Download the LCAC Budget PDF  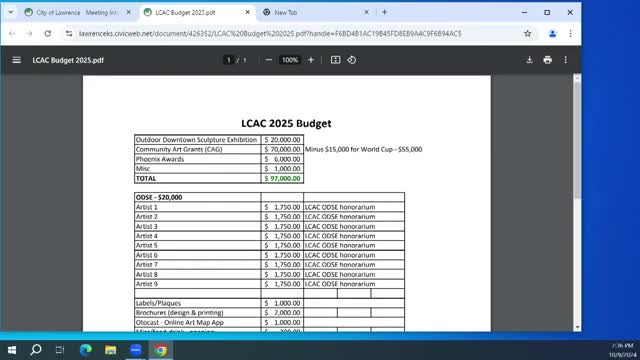click(x=529, y=60)
